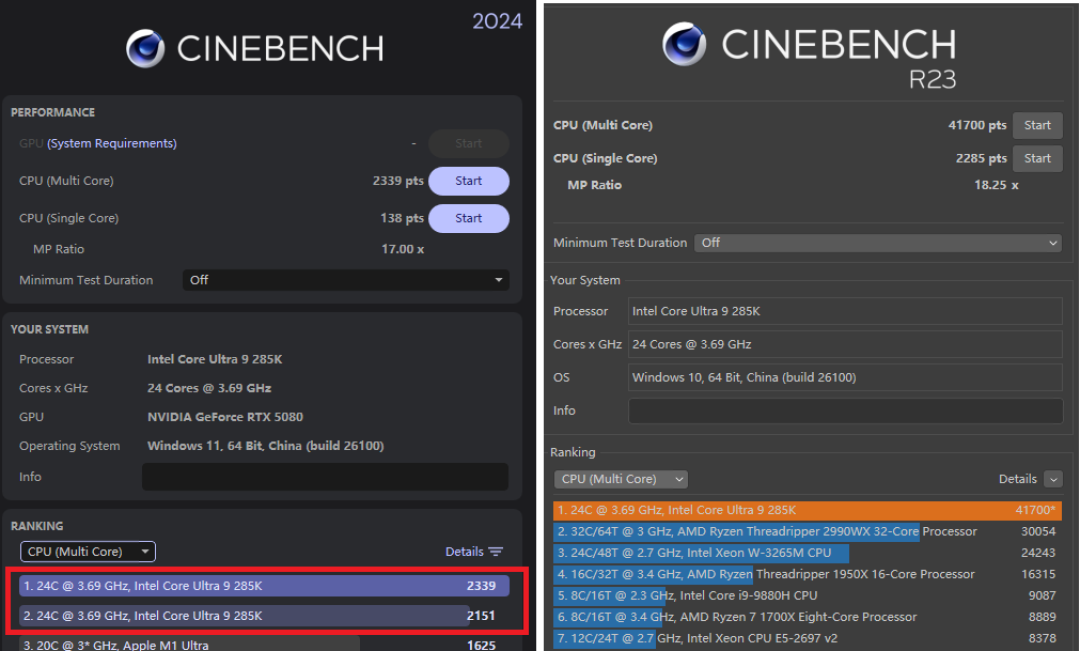Select the top 2339 score ranking entry

(264, 586)
